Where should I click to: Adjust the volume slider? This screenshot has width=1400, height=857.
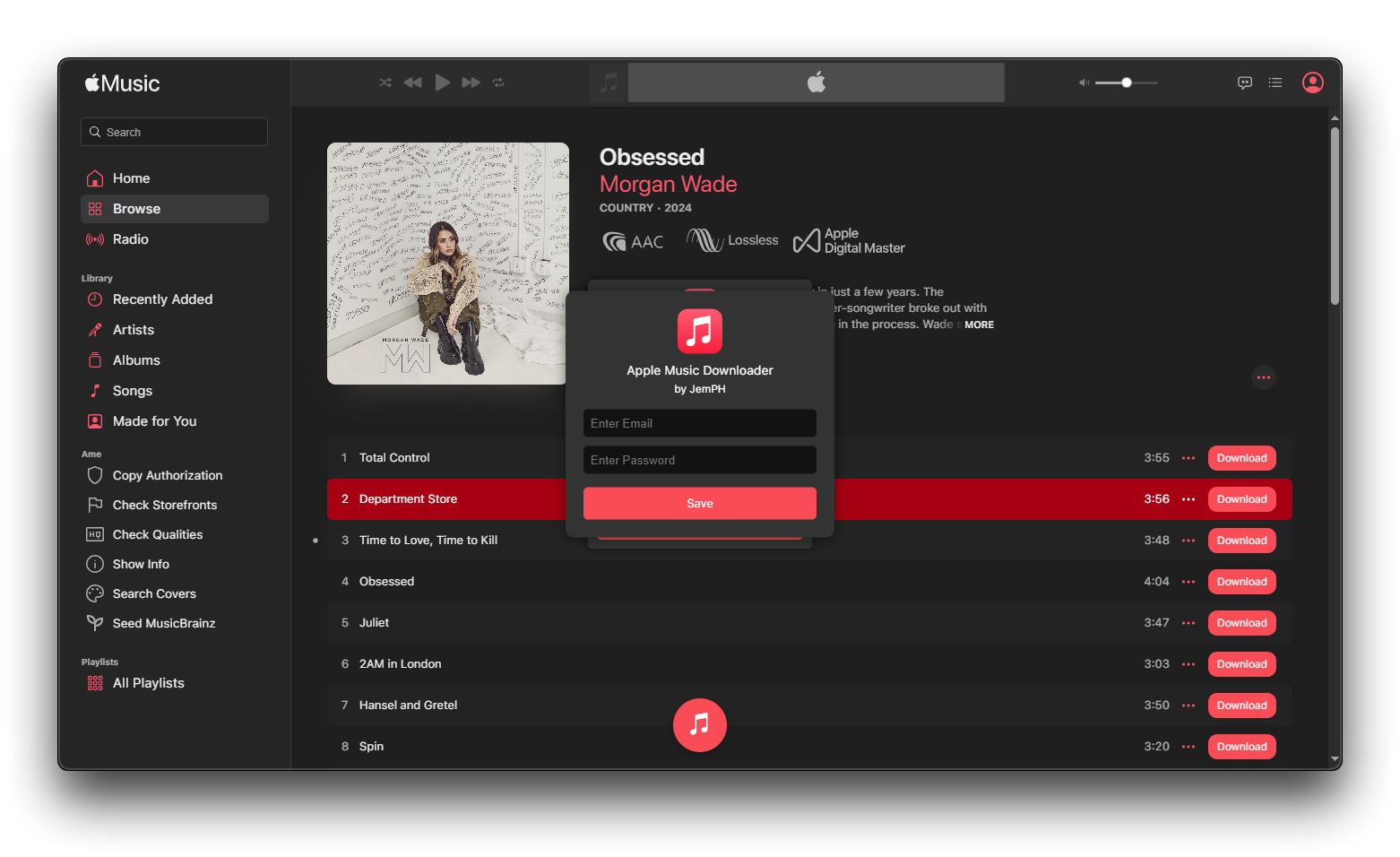pos(1127,82)
